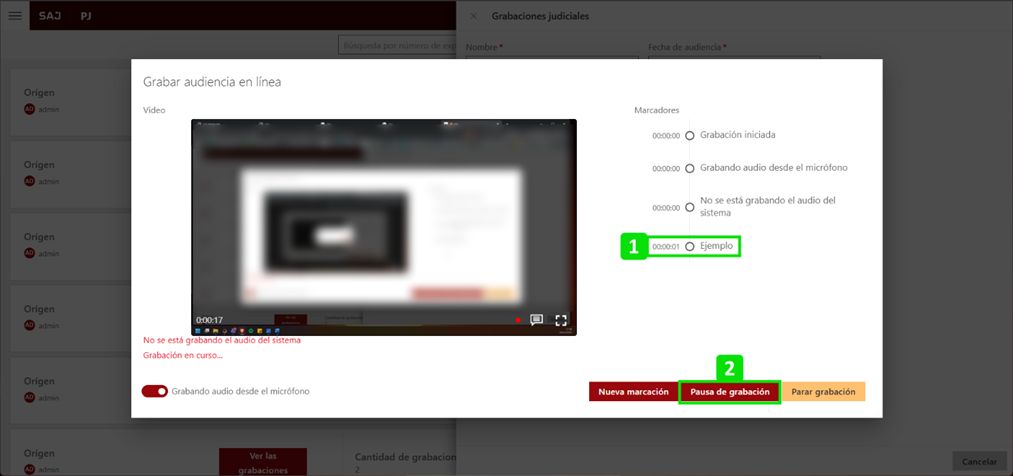Open the hamburger menu in the header
1013x476 pixels.
coord(14,16)
